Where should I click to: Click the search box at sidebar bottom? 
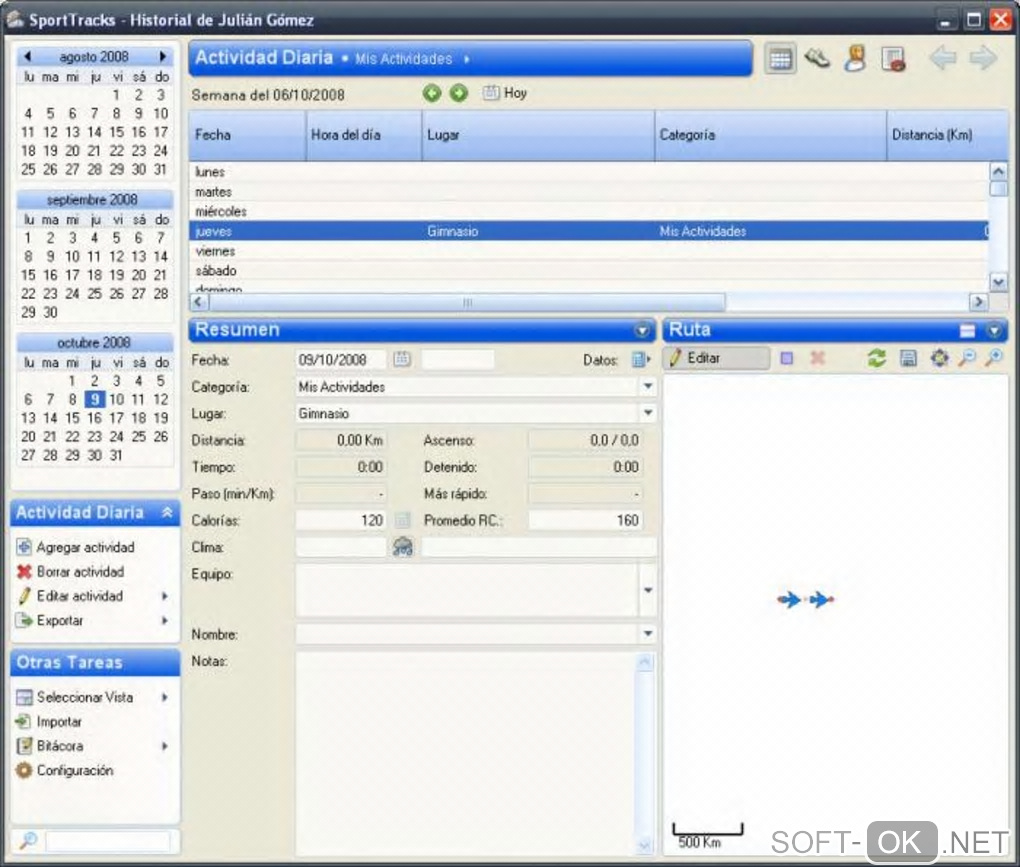108,841
